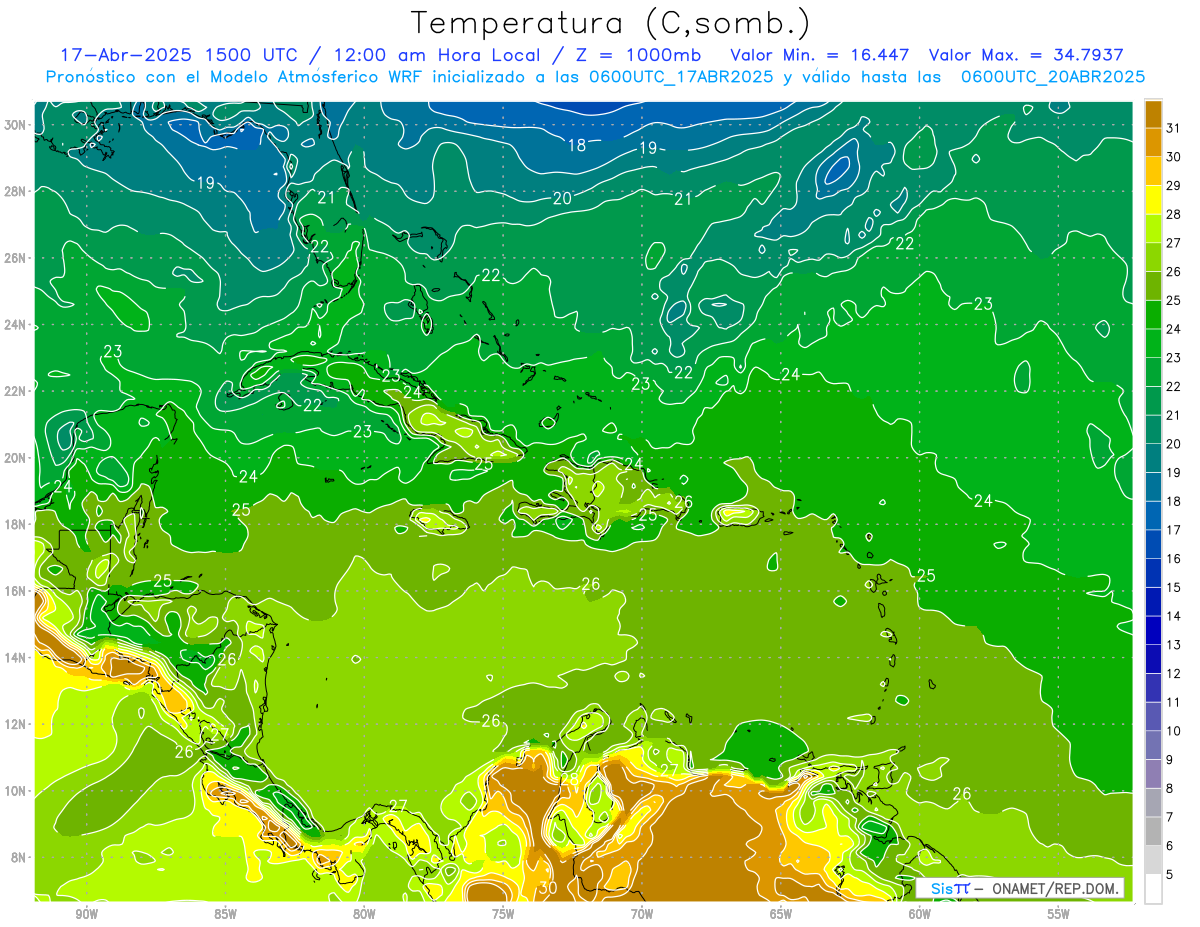
Task: Click the 6 label on the color scale
Action: pyautogui.click(x=1171, y=846)
